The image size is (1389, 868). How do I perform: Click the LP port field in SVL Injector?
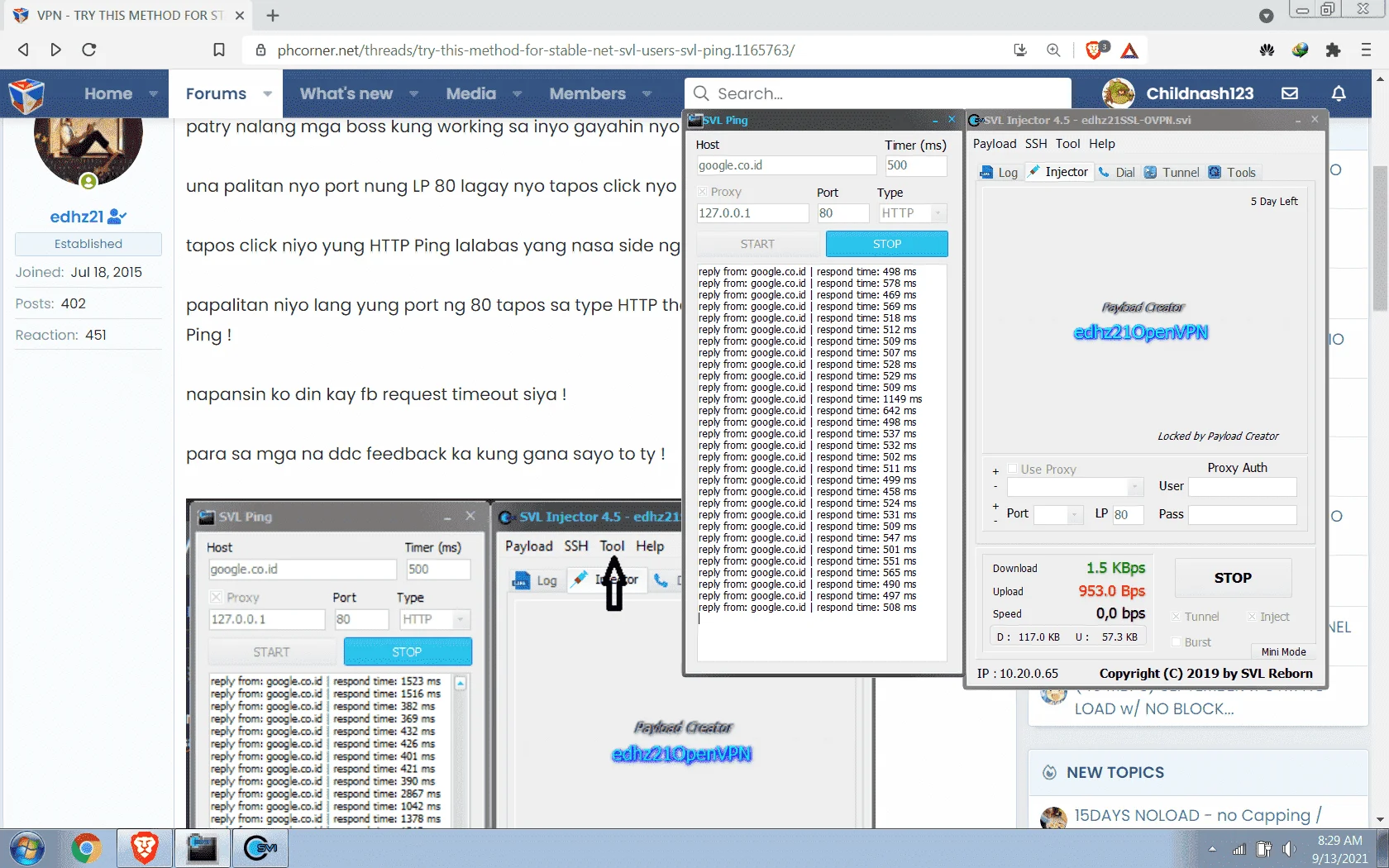tap(1128, 514)
